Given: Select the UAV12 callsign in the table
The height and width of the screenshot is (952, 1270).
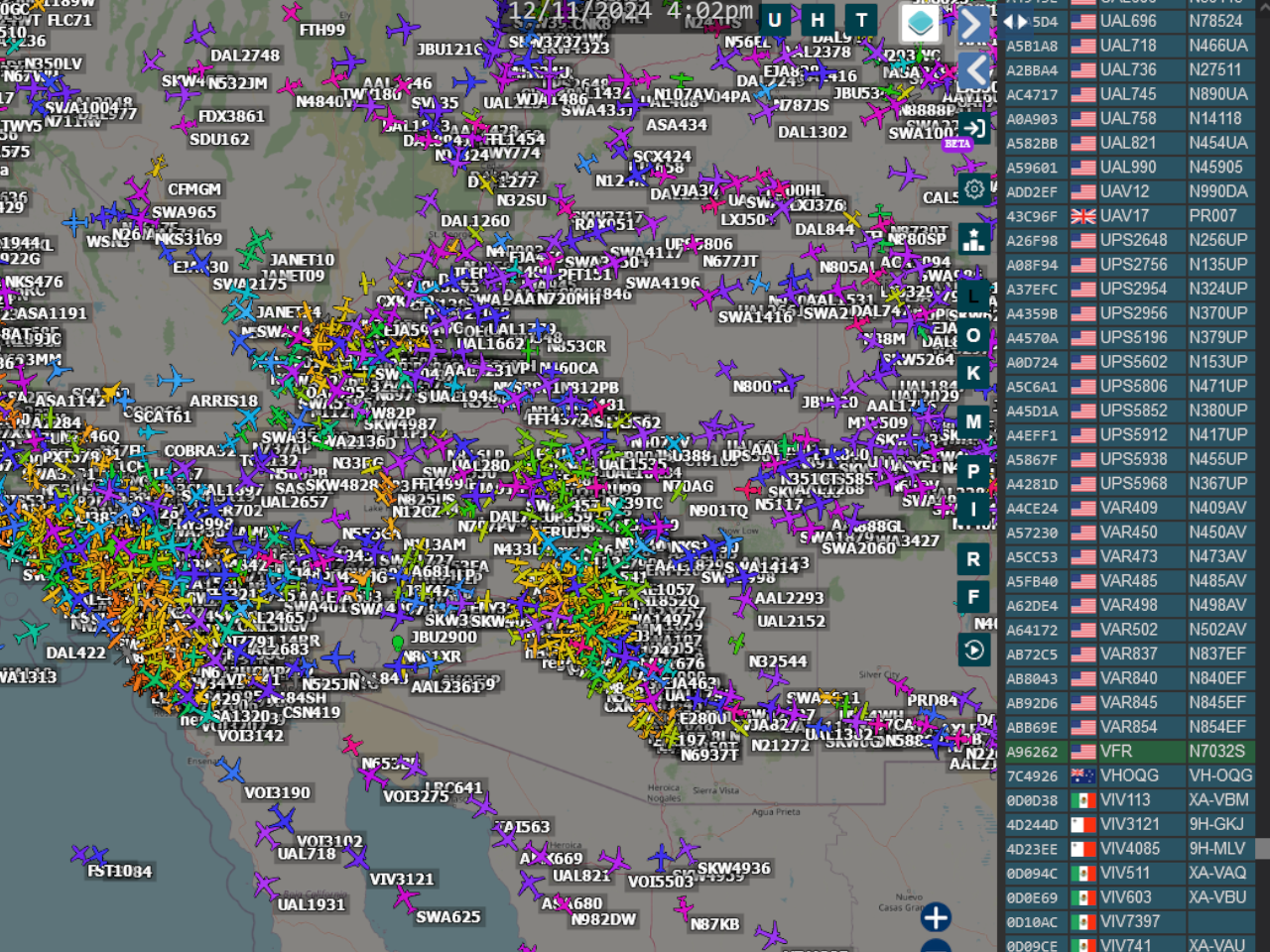Looking at the screenshot, I should [x=1124, y=191].
